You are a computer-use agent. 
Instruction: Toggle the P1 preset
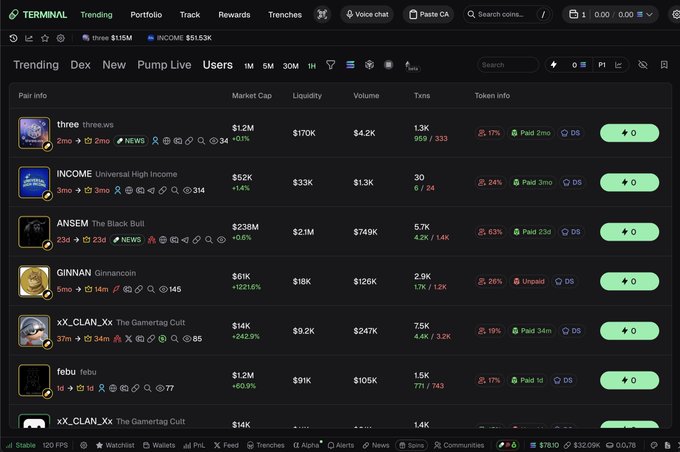point(602,65)
